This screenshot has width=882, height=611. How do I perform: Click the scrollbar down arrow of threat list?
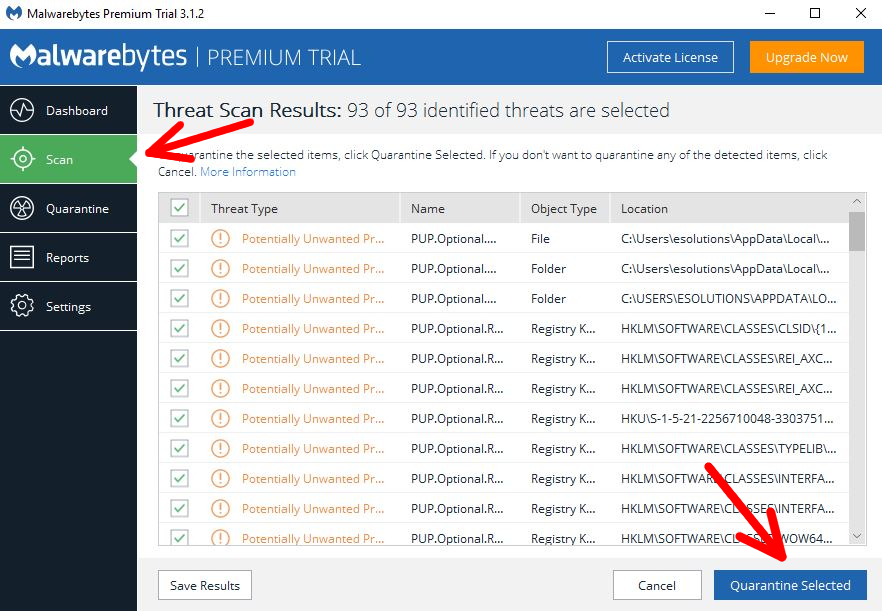click(x=857, y=537)
